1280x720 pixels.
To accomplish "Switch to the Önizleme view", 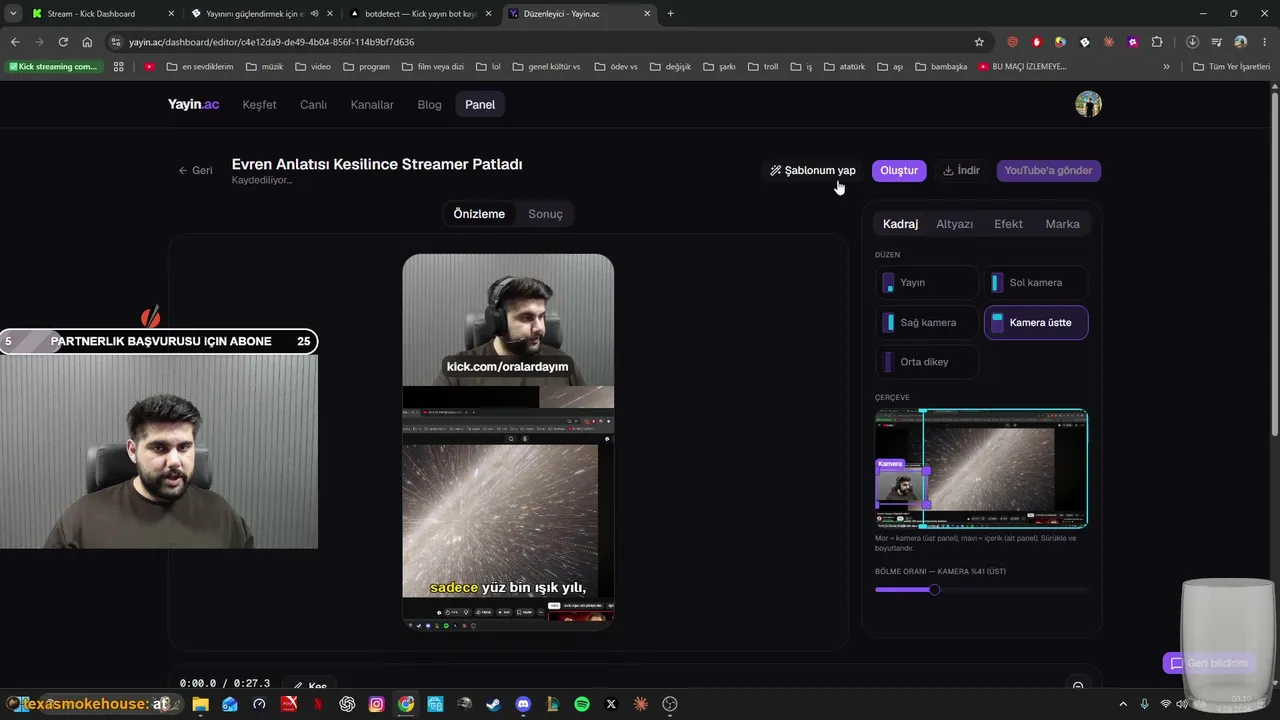I will [x=479, y=214].
